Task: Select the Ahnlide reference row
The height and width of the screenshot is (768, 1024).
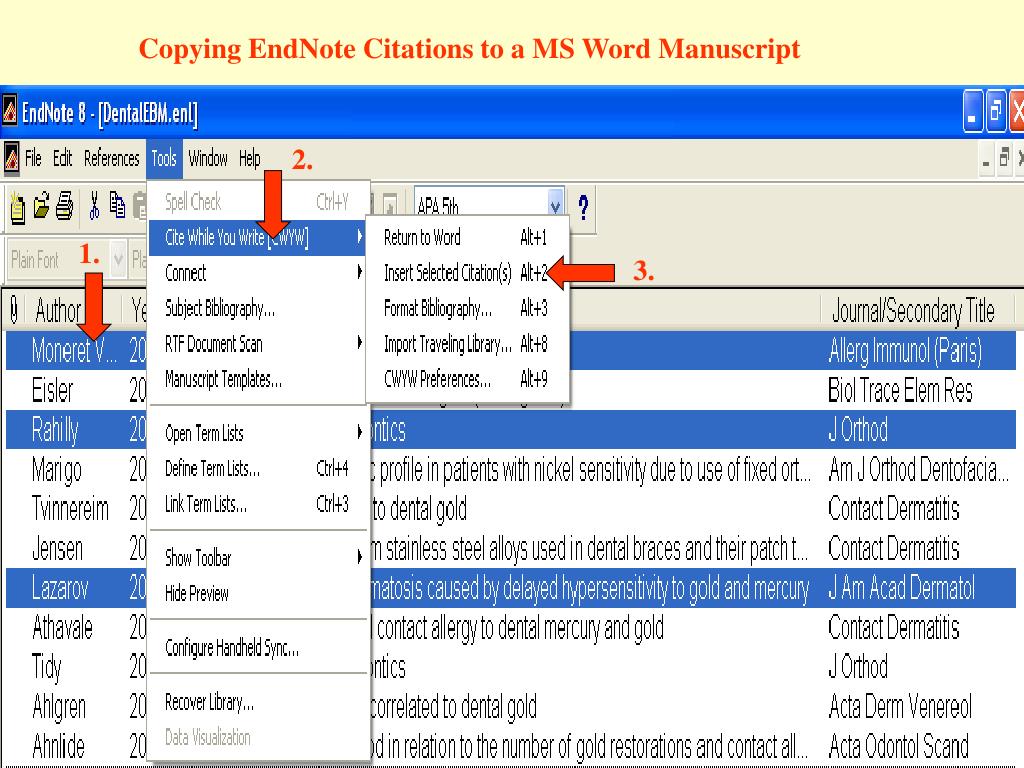Action: pos(511,746)
